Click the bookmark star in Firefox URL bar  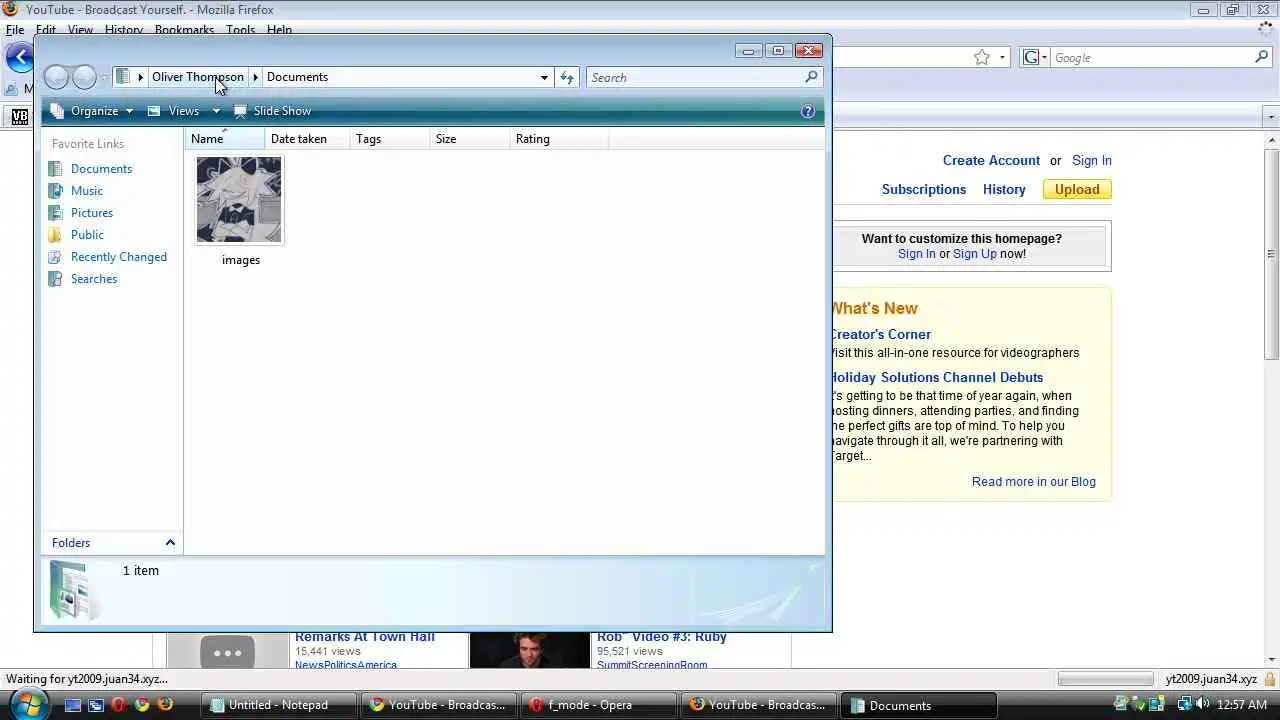coord(982,58)
